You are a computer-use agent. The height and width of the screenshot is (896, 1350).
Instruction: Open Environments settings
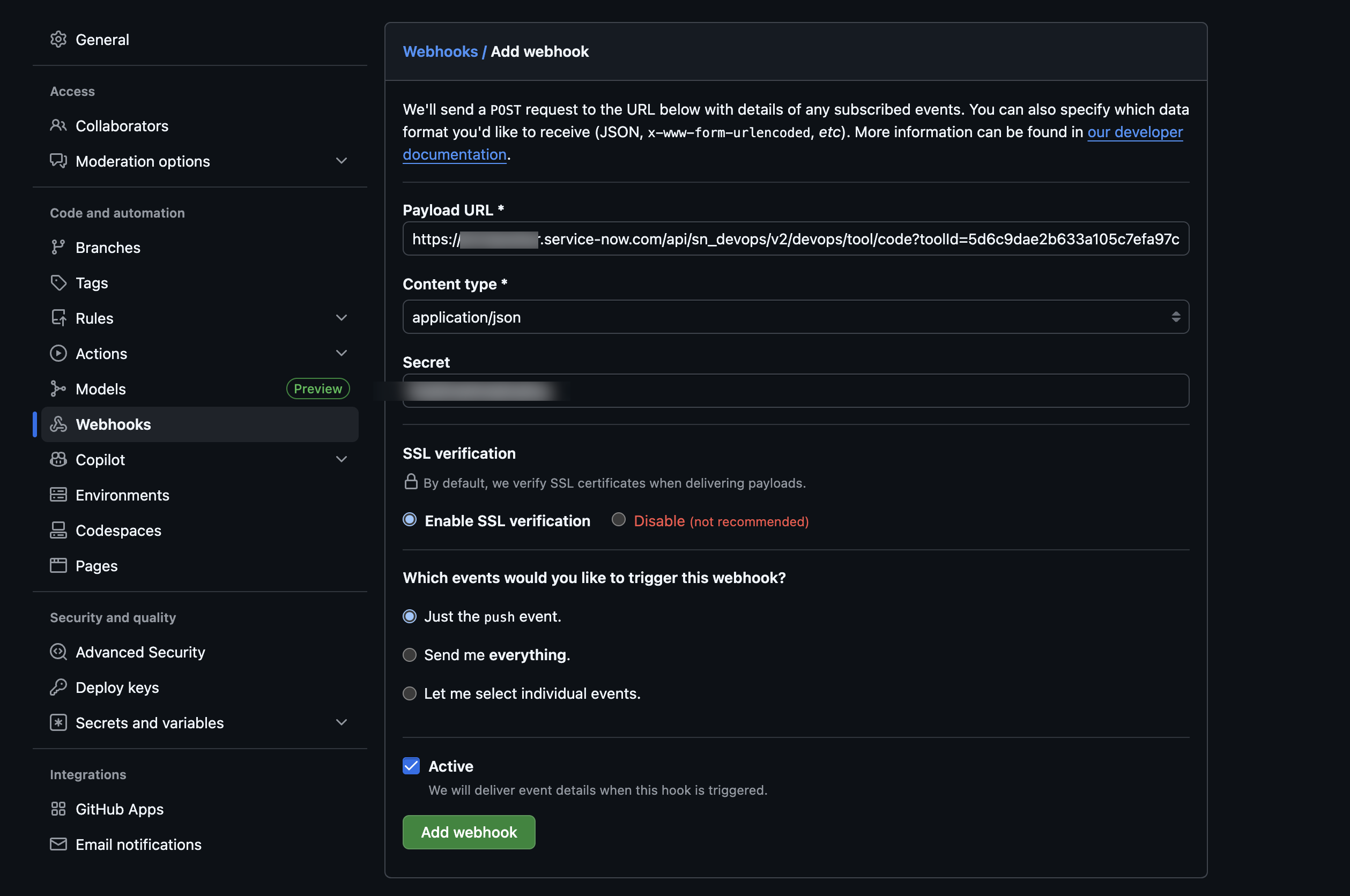pos(200,496)
